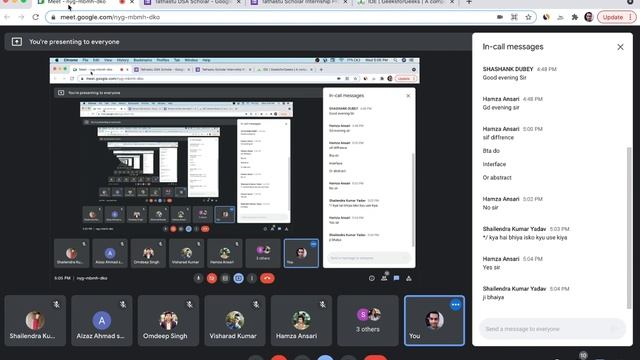Click the blue chat icon in presented preview
The image size is (640, 360).
[396, 278]
